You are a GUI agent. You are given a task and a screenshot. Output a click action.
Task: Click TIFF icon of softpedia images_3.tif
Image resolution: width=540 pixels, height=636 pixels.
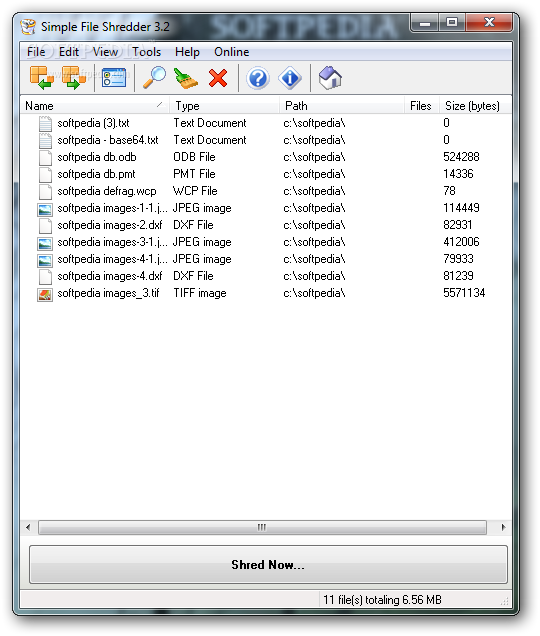(45, 294)
